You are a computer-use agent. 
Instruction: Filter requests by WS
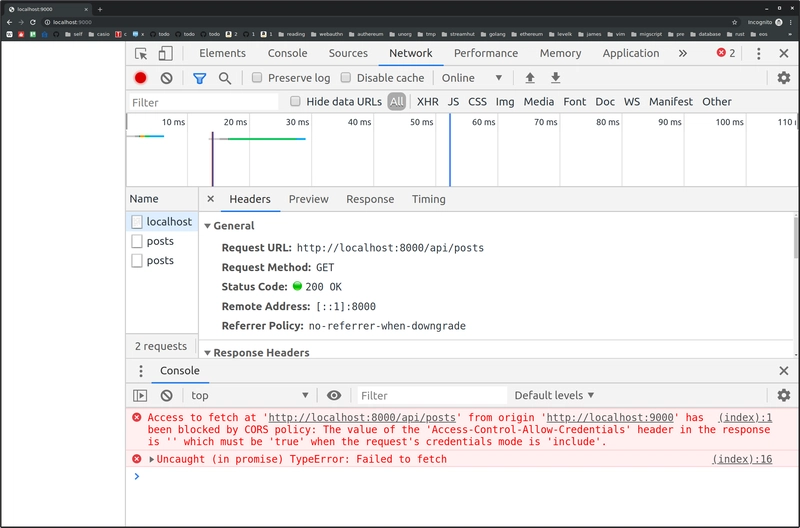click(632, 102)
